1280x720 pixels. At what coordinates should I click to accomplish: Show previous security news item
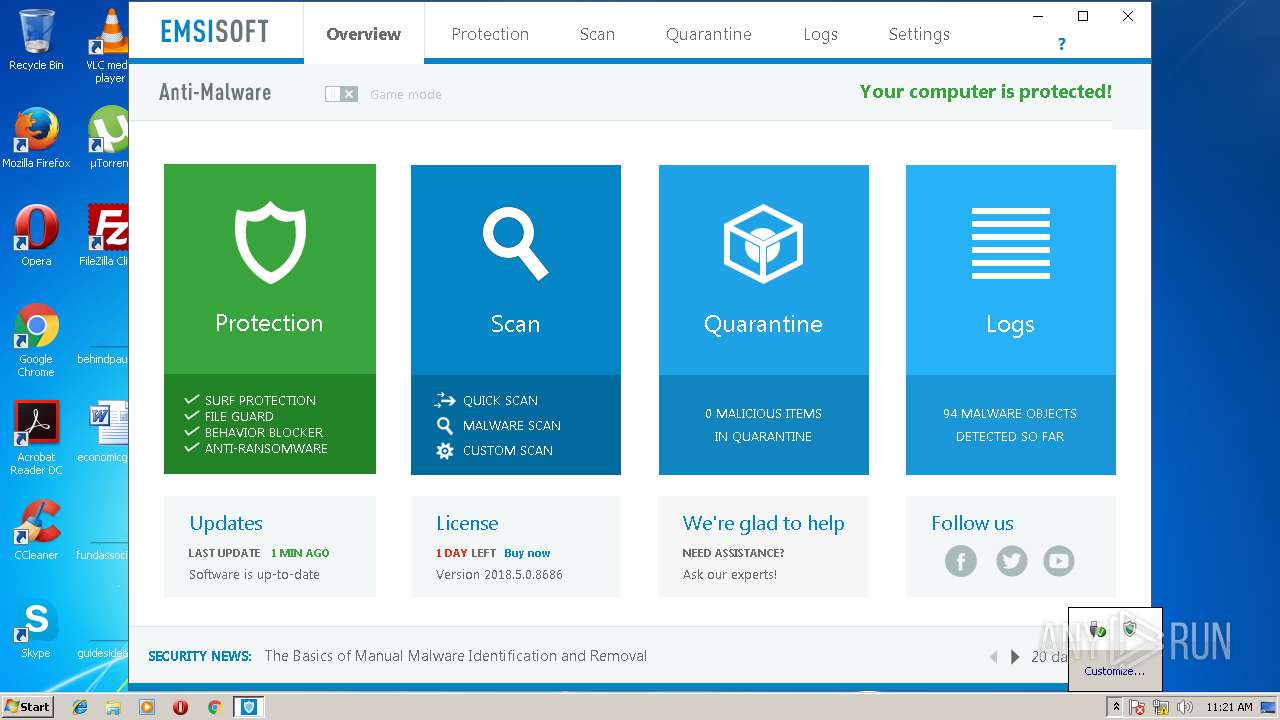click(x=993, y=657)
